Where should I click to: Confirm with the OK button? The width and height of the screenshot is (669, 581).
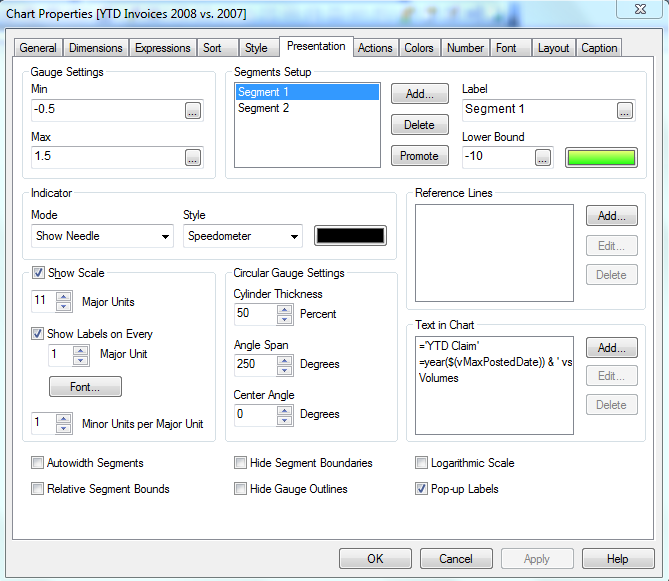(375, 558)
